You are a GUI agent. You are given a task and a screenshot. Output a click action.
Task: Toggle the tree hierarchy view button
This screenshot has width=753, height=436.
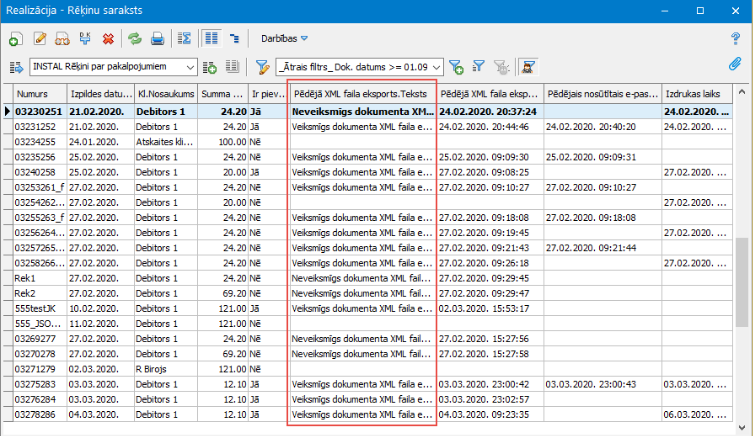(x=235, y=39)
